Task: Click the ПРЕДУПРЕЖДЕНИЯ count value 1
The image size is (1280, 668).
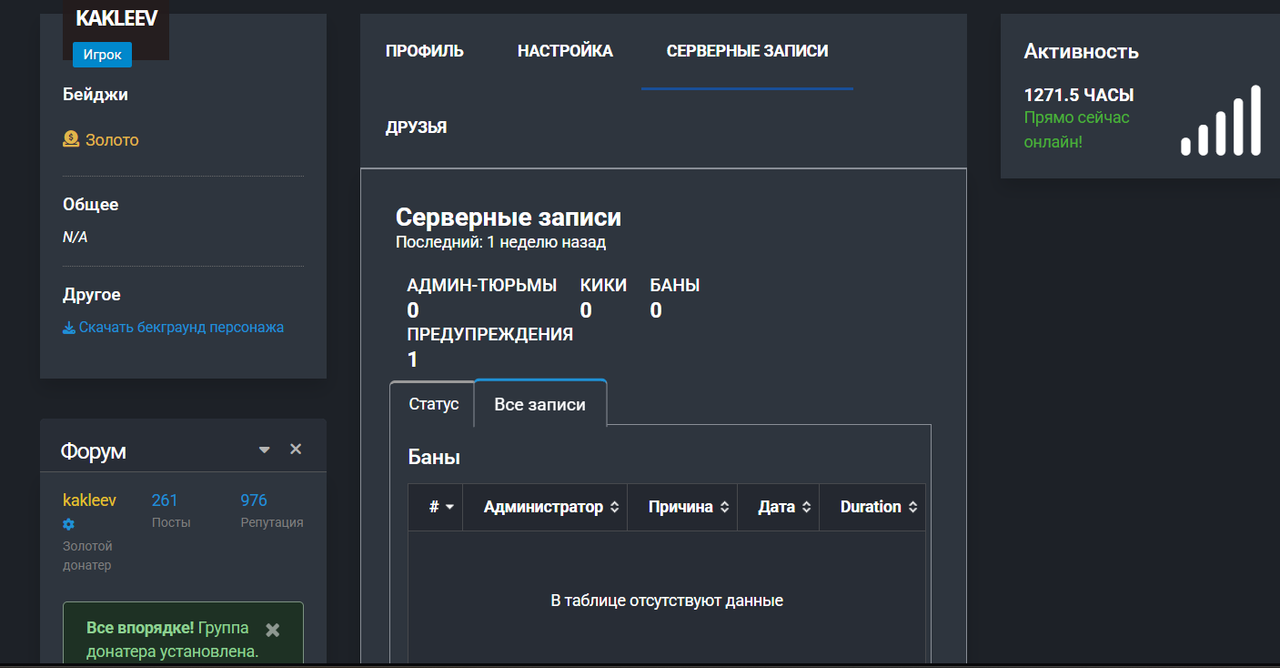Action: (412, 359)
